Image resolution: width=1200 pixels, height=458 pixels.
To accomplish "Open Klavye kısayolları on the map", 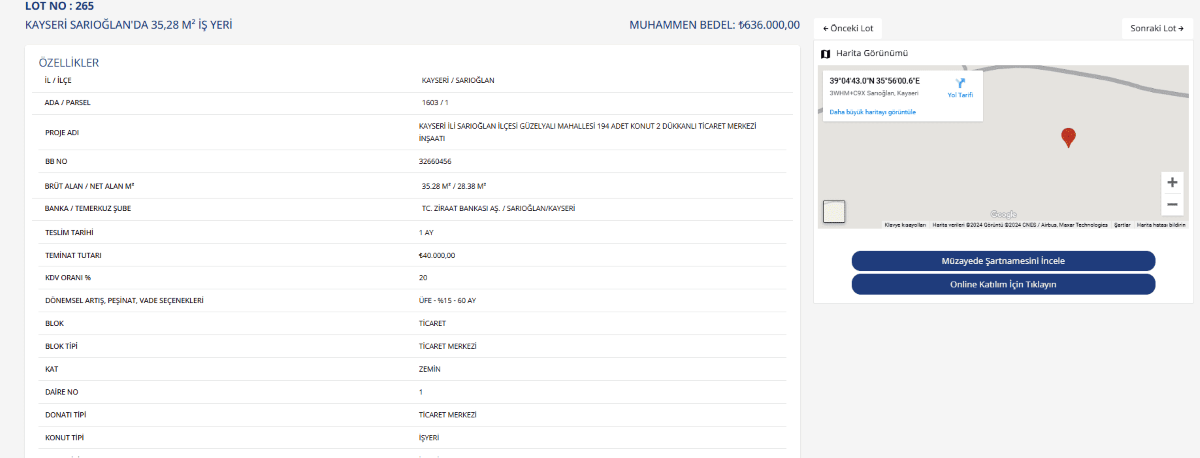I will coord(906,225).
